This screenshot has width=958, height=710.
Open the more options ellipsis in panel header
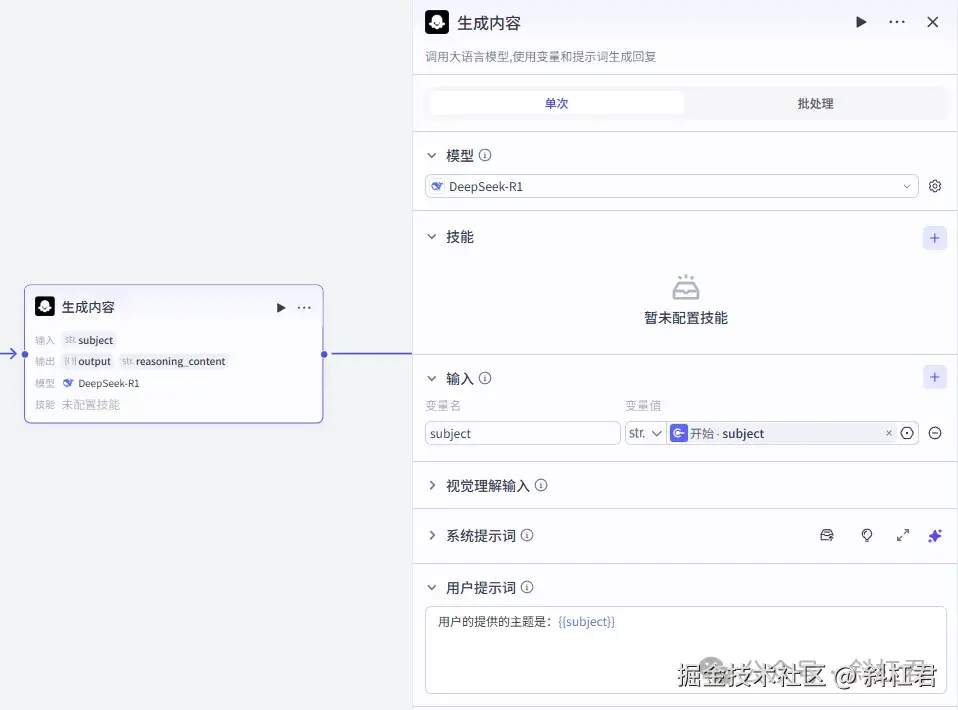(896, 21)
